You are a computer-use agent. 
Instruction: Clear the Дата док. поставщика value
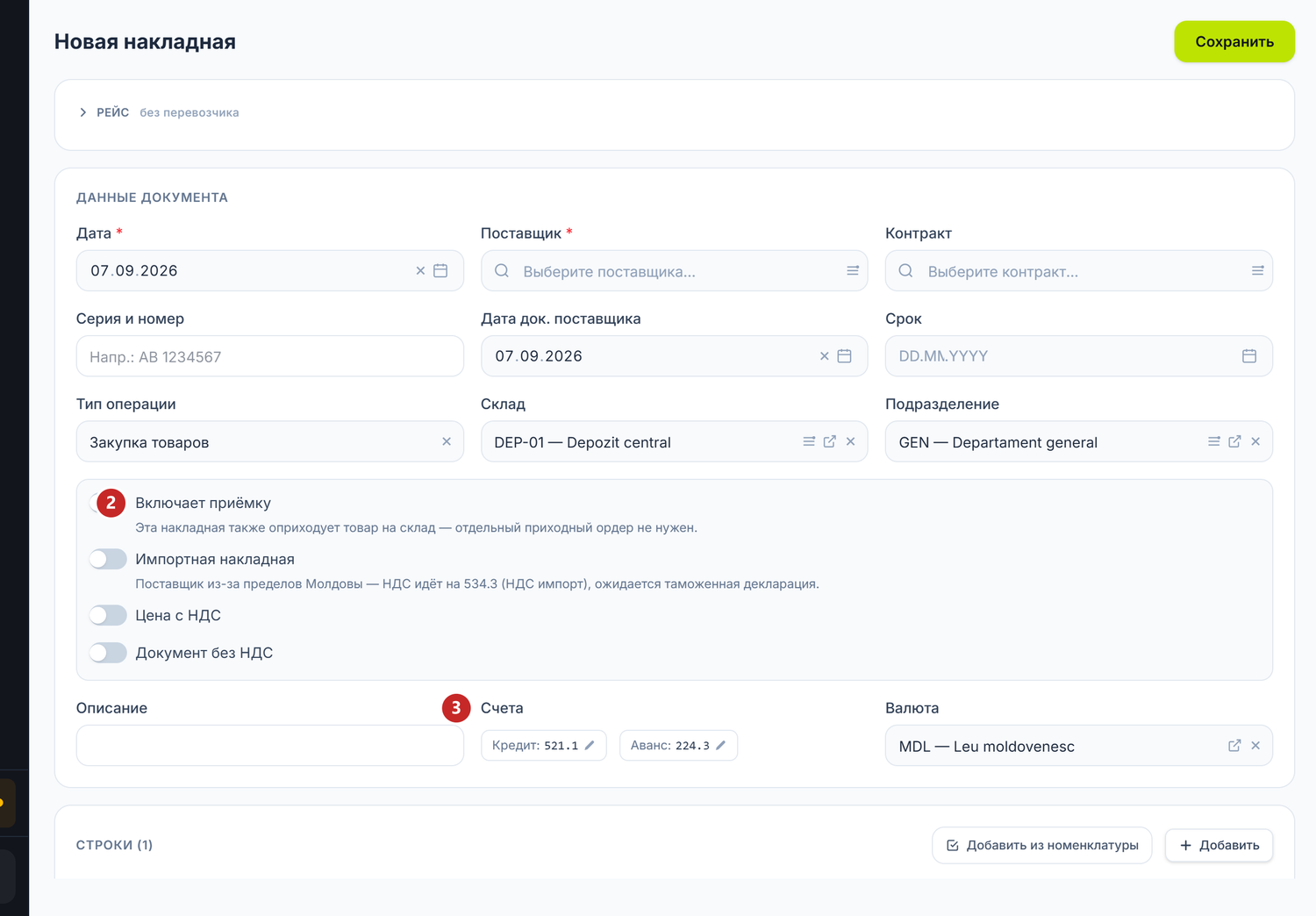tap(825, 356)
